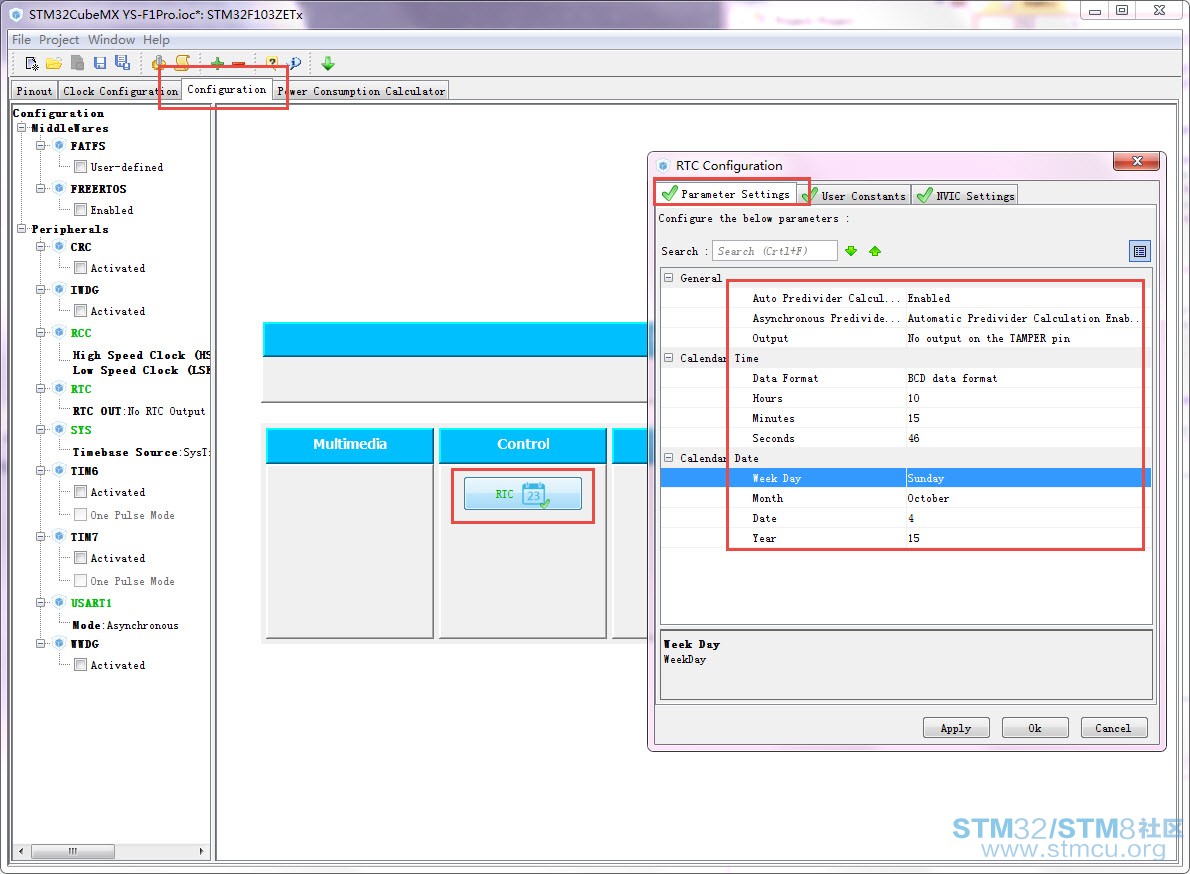The width and height of the screenshot is (1190, 874).
Task: Save the project with the floppy icon
Action: [99, 64]
